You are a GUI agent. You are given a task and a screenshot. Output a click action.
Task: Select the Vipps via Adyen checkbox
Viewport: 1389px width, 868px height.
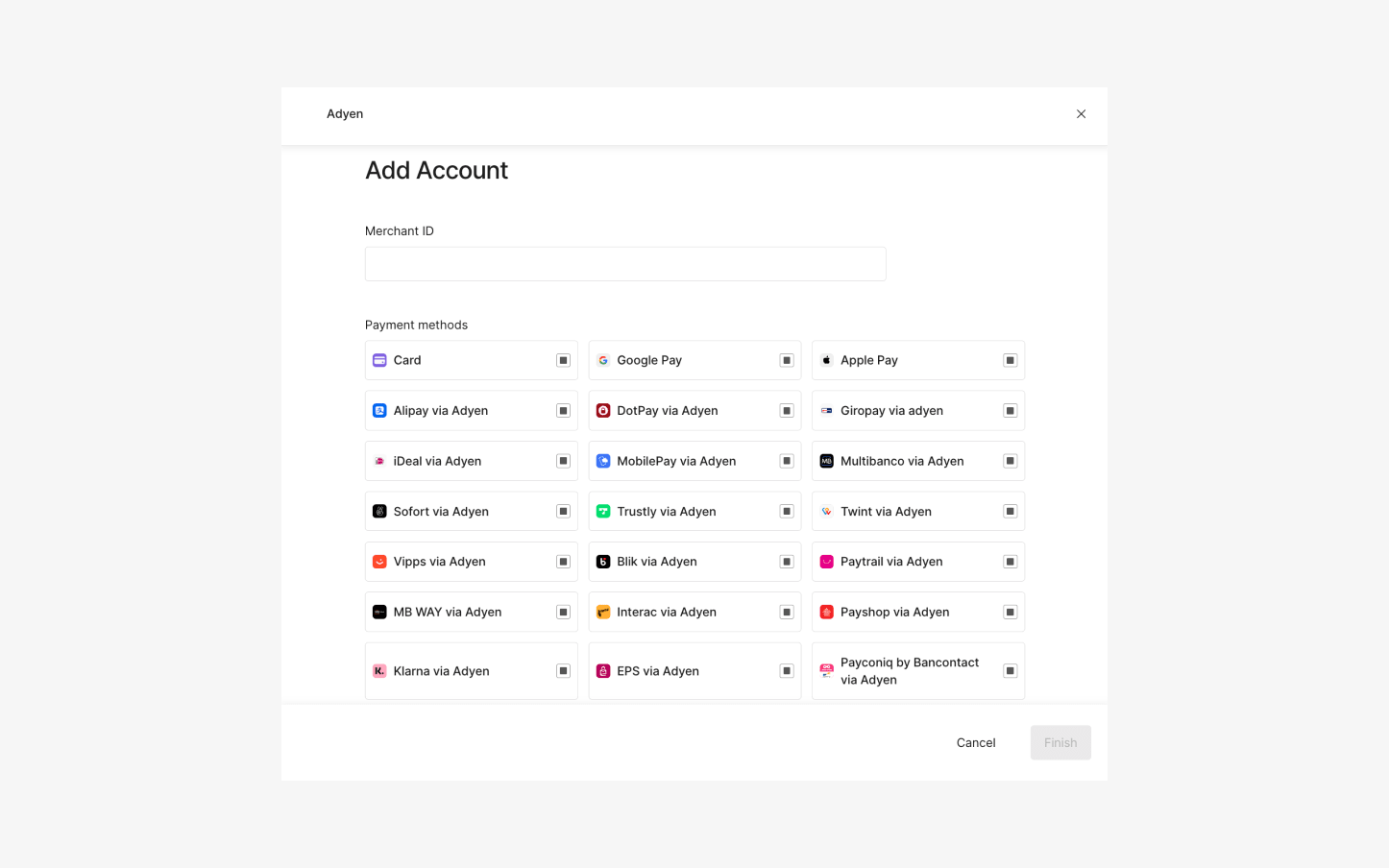(x=564, y=562)
